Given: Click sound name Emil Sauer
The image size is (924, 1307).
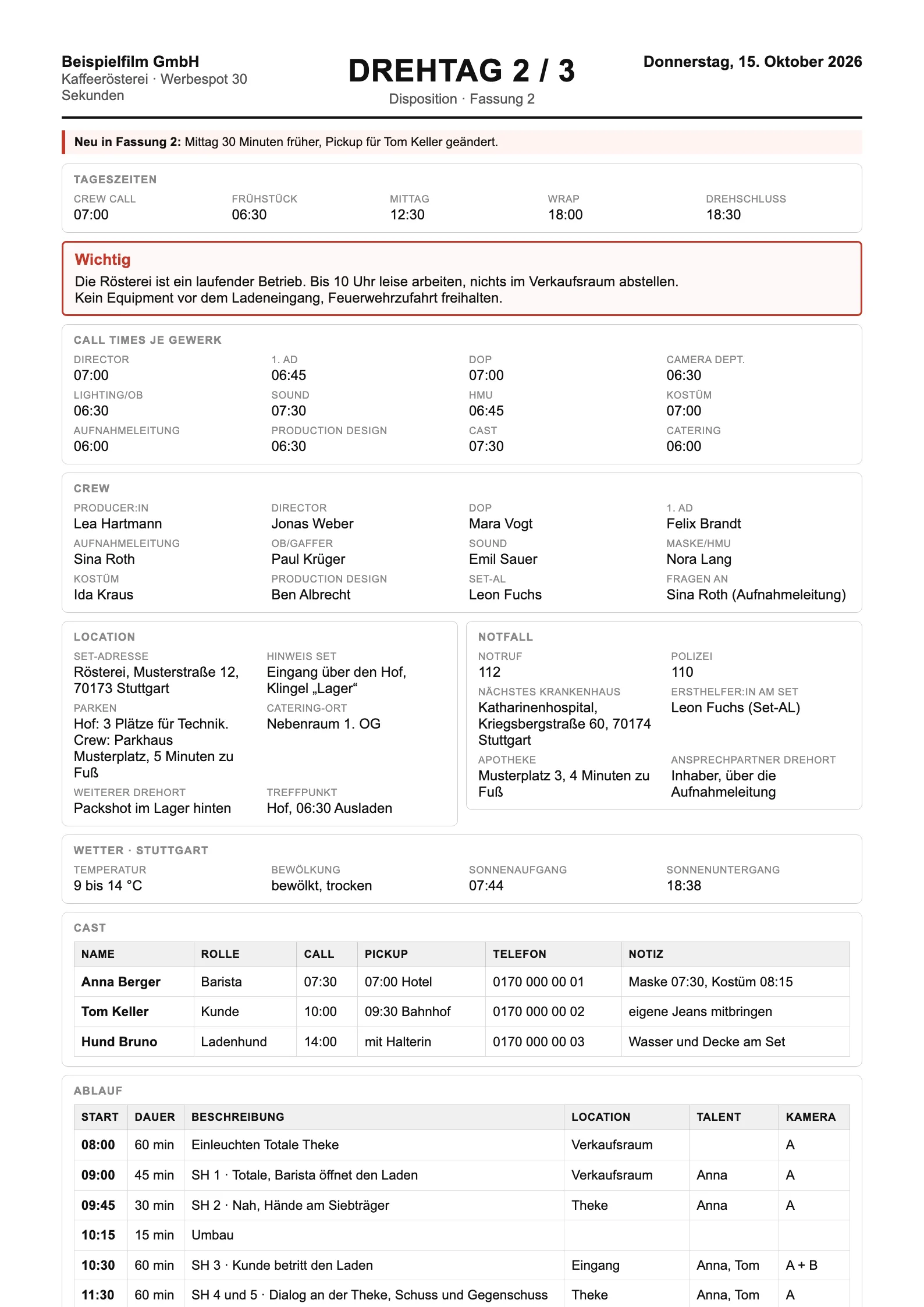Looking at the screenshot, I should [503, 559].
